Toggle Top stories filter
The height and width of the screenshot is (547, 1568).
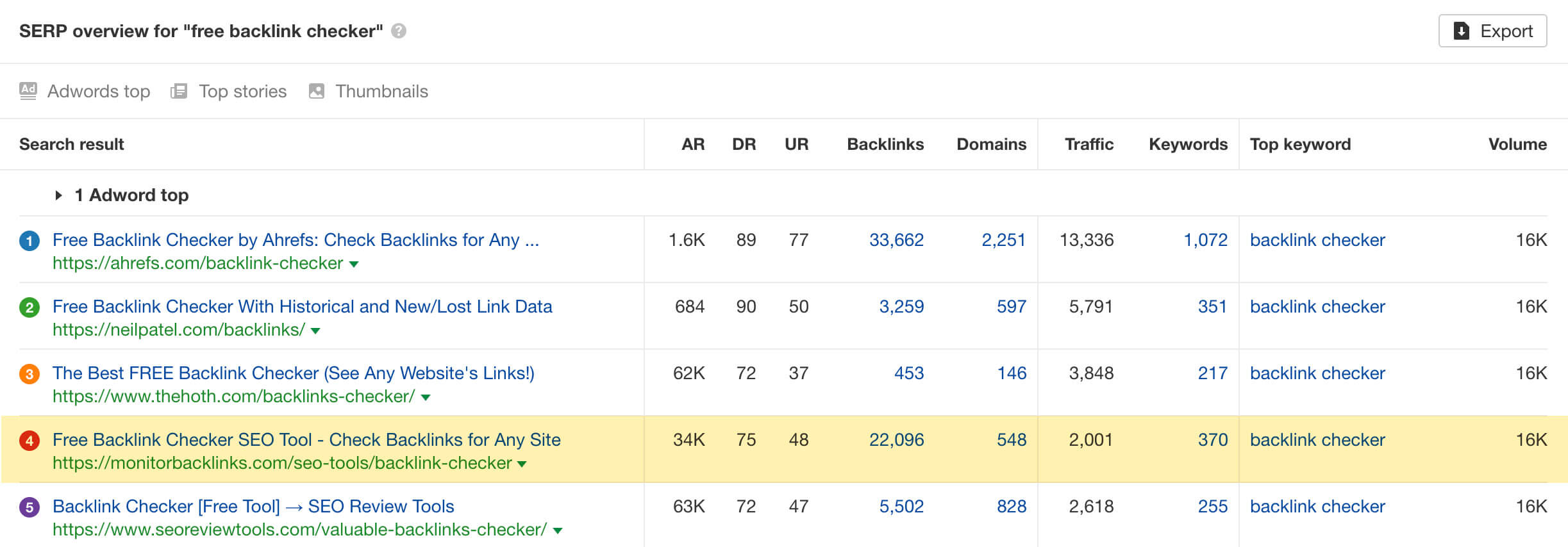coord(229,91)
